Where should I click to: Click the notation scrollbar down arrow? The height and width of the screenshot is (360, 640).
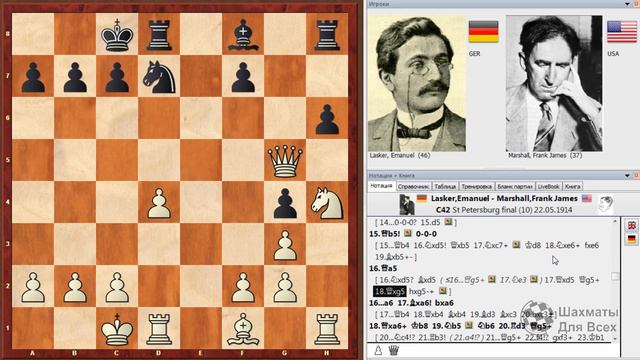click(615, 339)
